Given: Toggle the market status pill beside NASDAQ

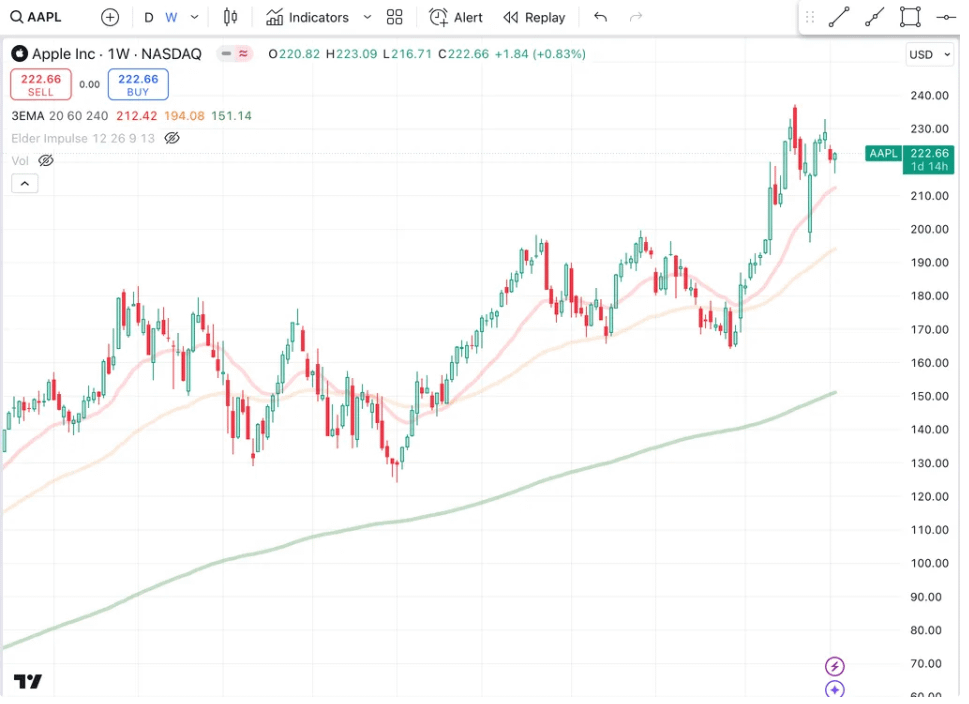Looking at the screenshot, I should click(x=235, y=54).
